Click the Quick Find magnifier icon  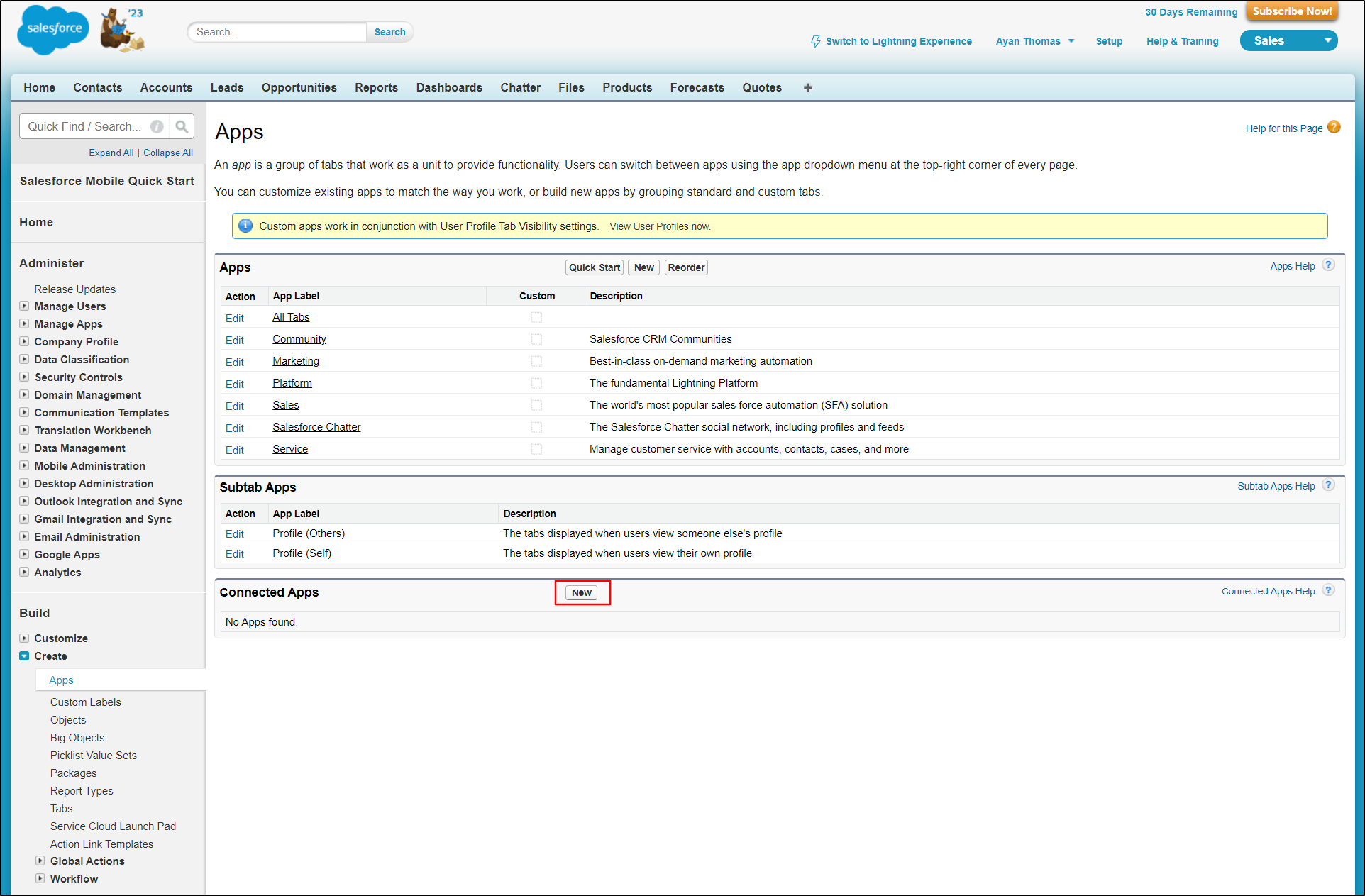click(182, 126)
